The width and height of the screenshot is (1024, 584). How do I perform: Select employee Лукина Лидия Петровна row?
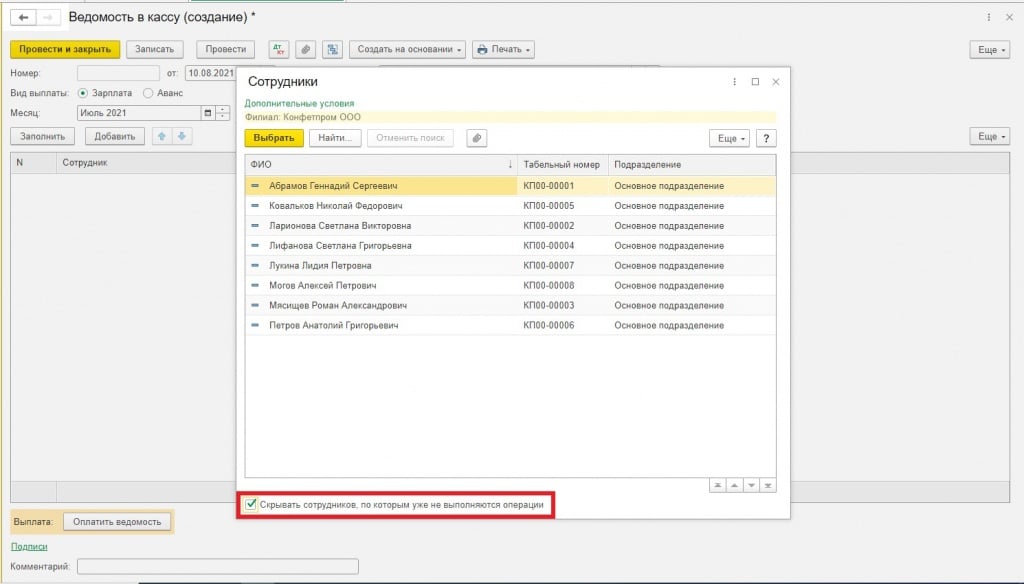coord(320,265)
